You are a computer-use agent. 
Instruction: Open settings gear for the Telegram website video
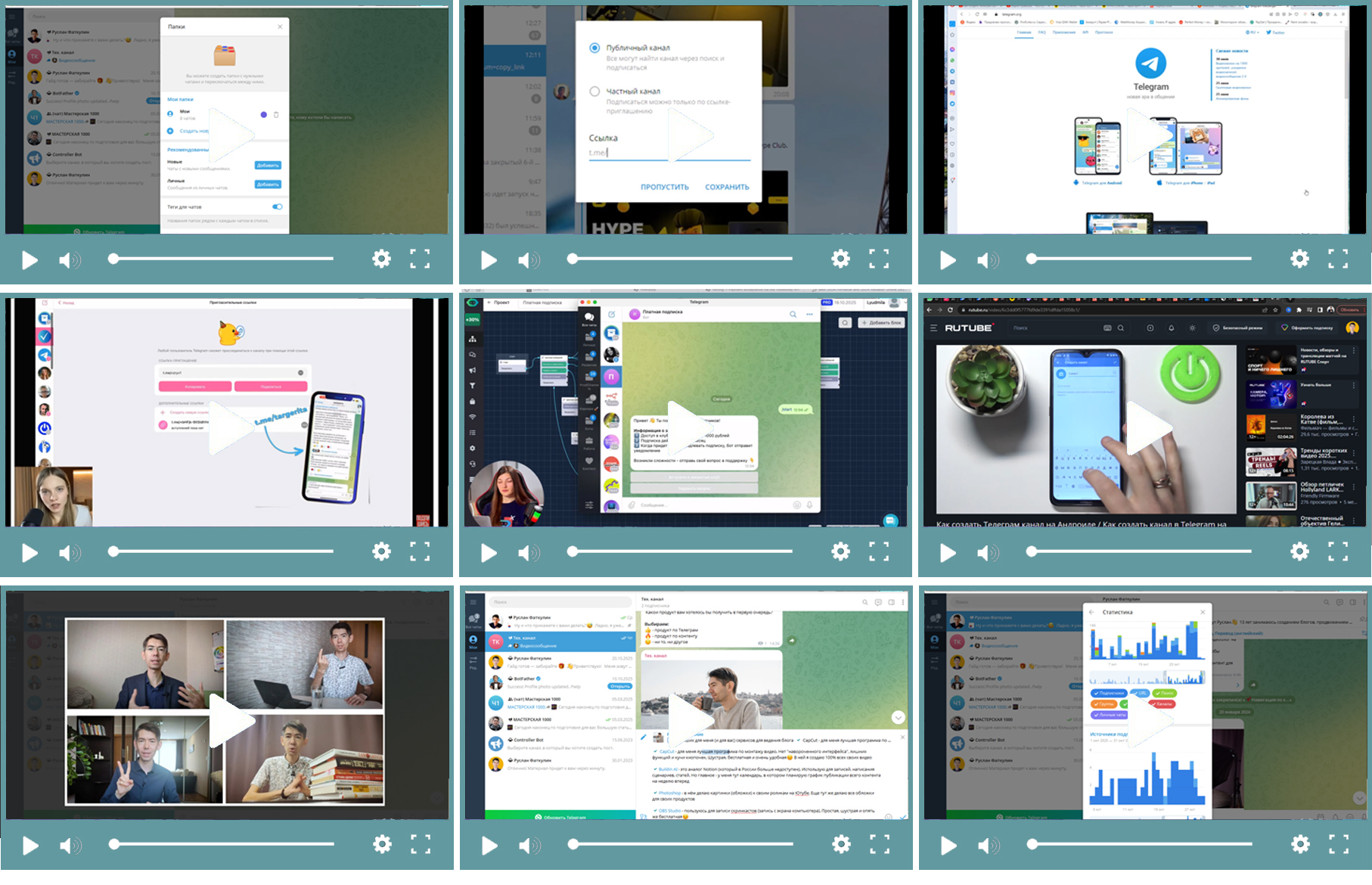coord(1299,259)
